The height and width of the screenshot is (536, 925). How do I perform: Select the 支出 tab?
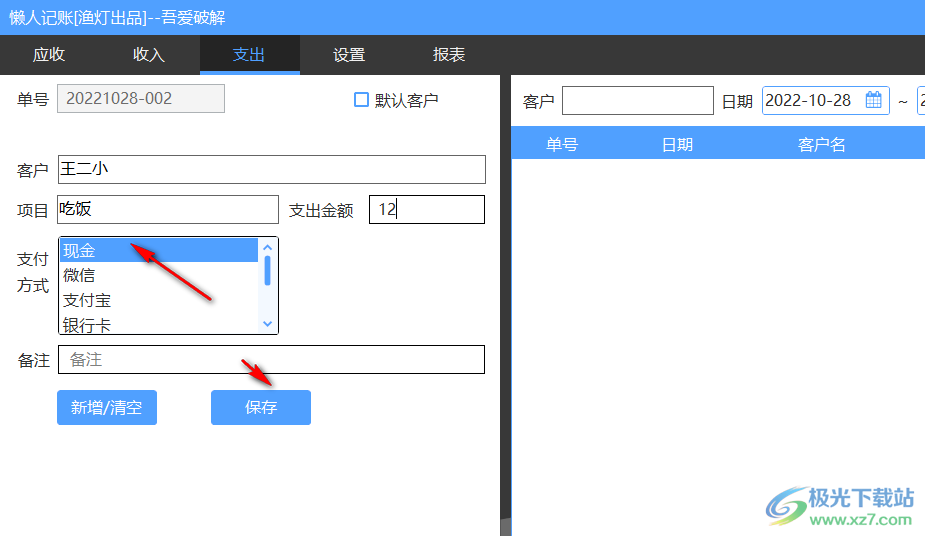click(249, 55)
